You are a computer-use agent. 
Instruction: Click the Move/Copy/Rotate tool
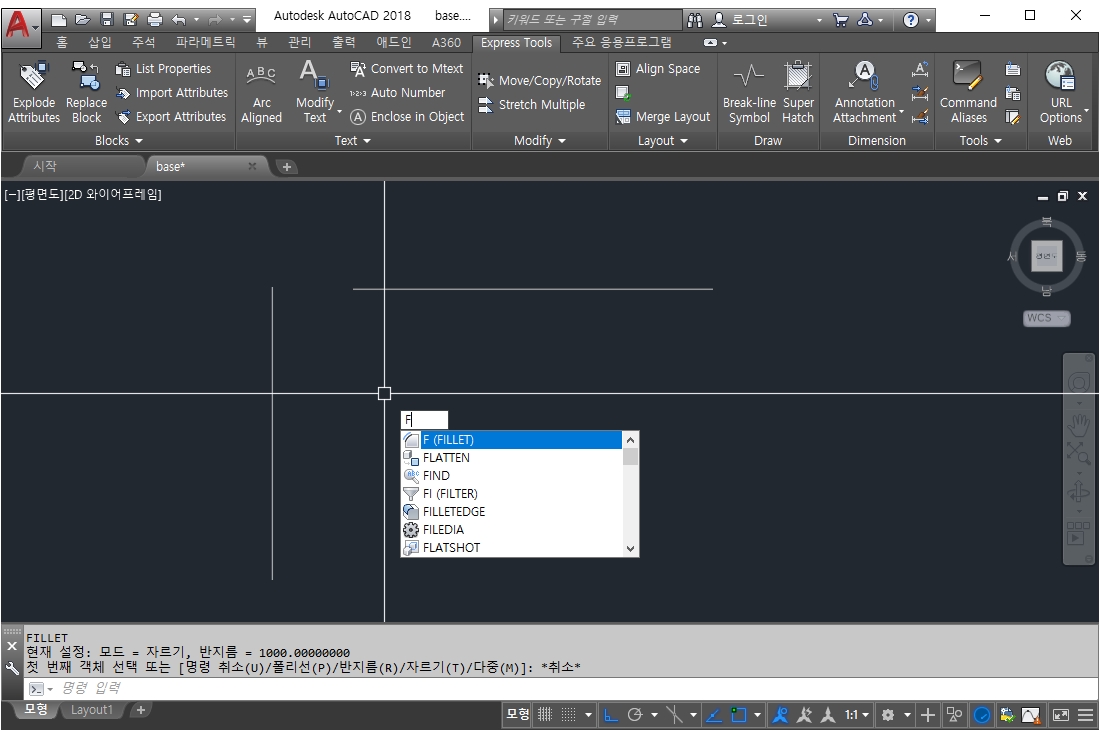[539, 81]
